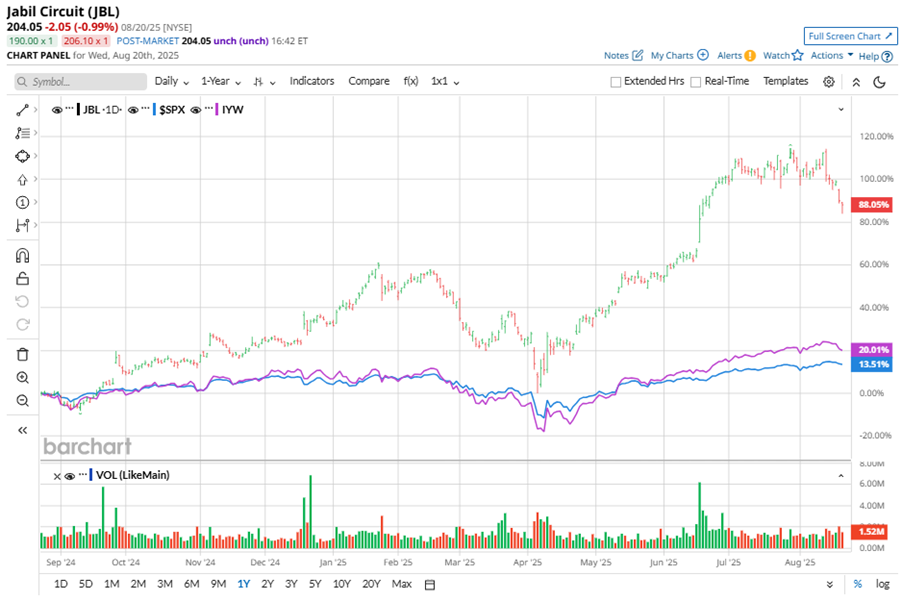Click the padlock lock-drawings icon

pyautogui.click(x=22, y=278)
